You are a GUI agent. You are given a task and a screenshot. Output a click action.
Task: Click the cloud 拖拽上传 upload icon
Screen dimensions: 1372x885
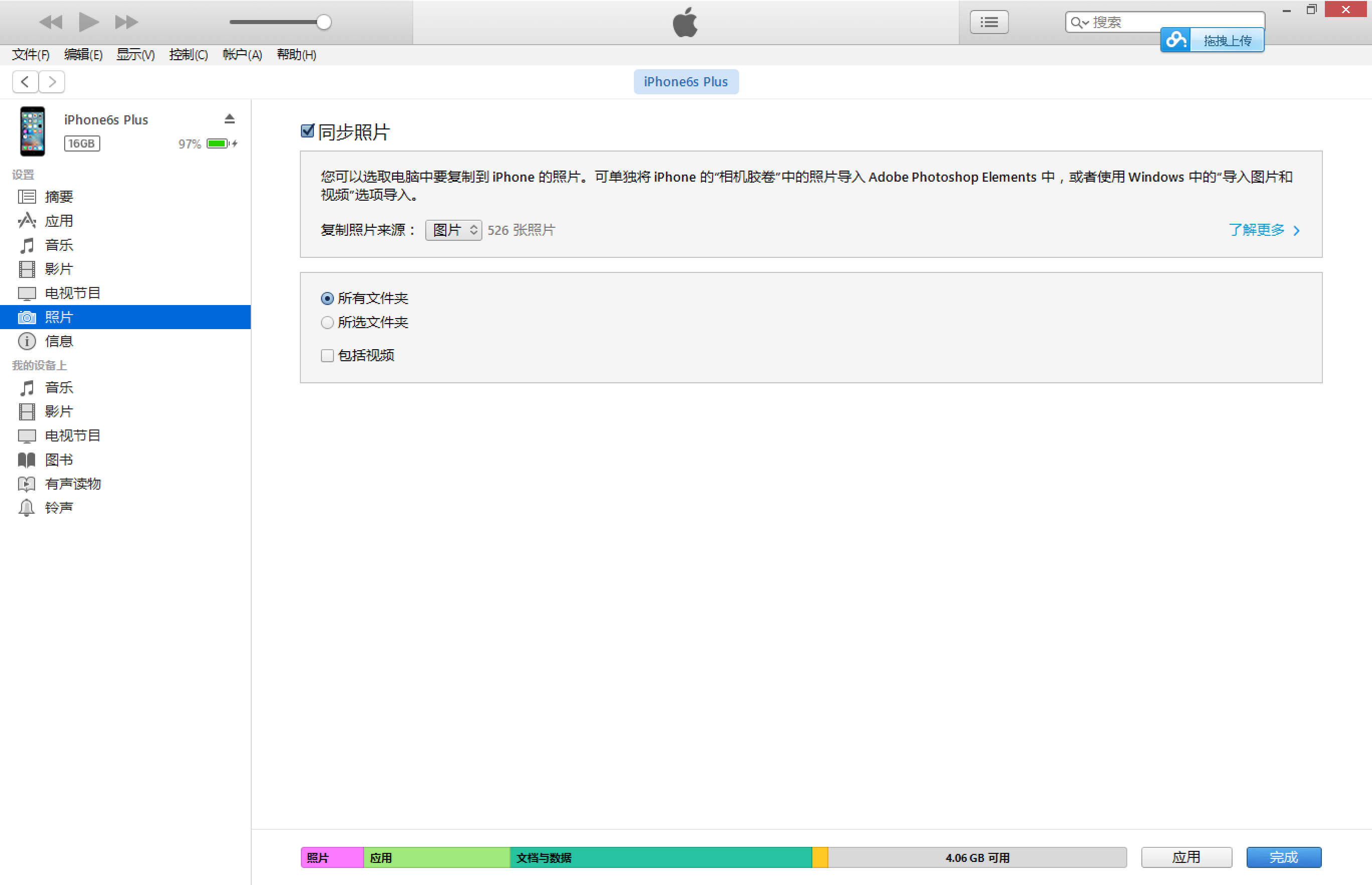tap(1175, 40)
